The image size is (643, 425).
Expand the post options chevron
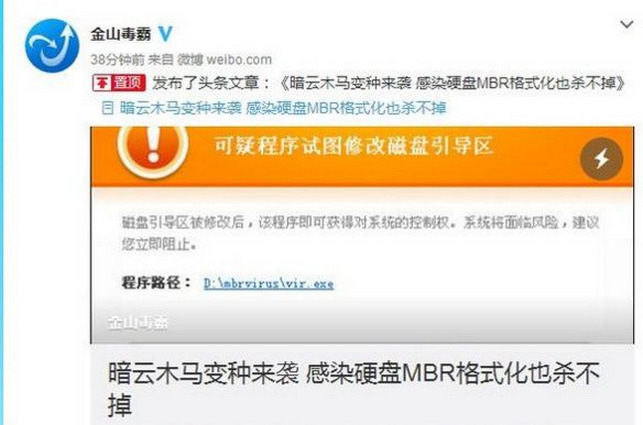(626, 25)
